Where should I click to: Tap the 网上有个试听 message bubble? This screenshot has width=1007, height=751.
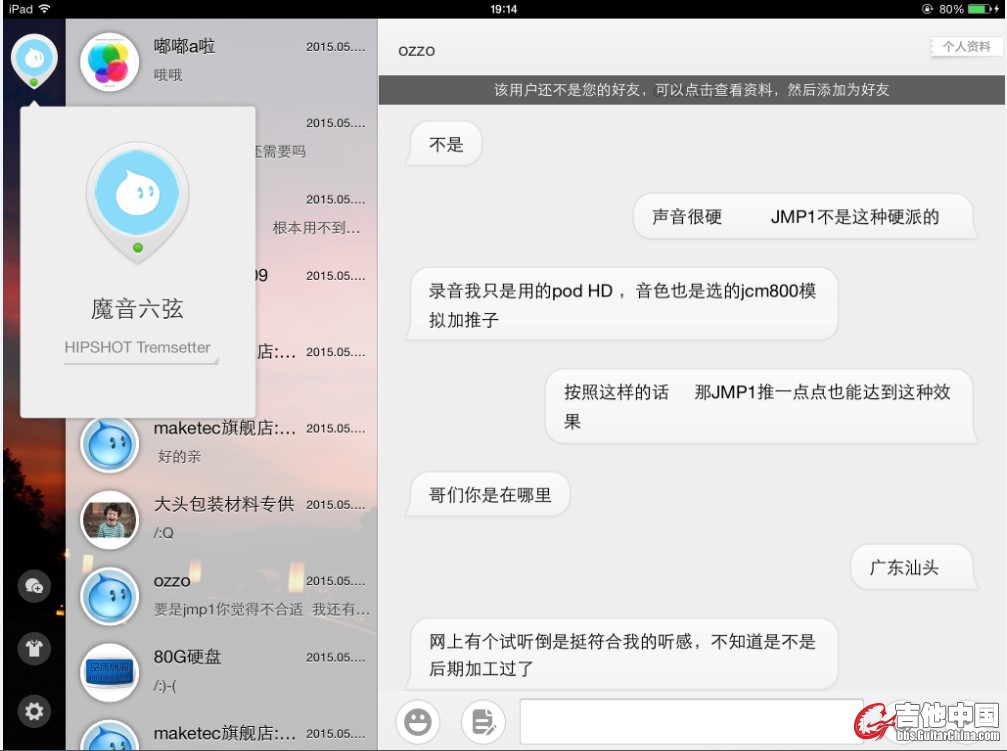click(622, 655)
